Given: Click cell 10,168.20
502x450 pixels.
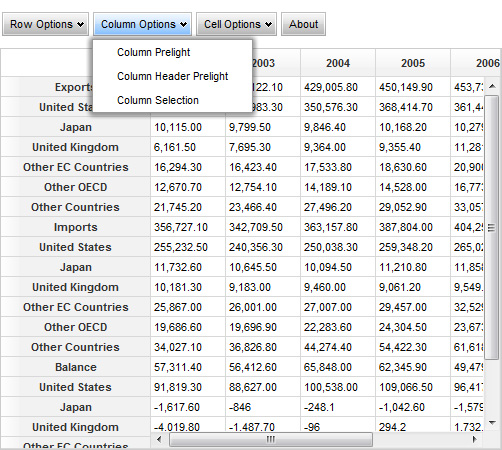Looking at the screenshot, I should pos(413,127).
